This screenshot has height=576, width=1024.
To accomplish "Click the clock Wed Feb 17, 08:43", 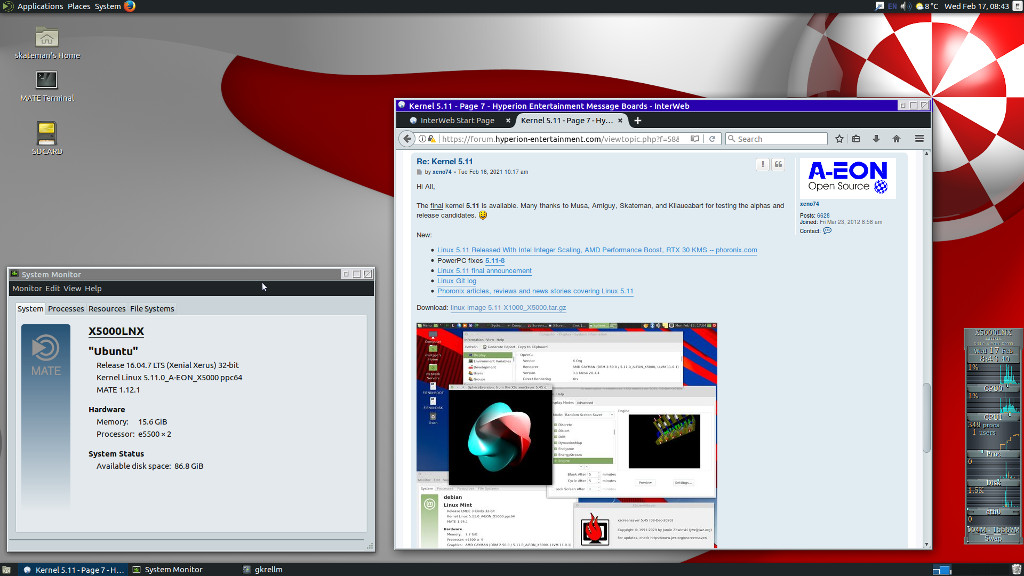I will point(977,6).
